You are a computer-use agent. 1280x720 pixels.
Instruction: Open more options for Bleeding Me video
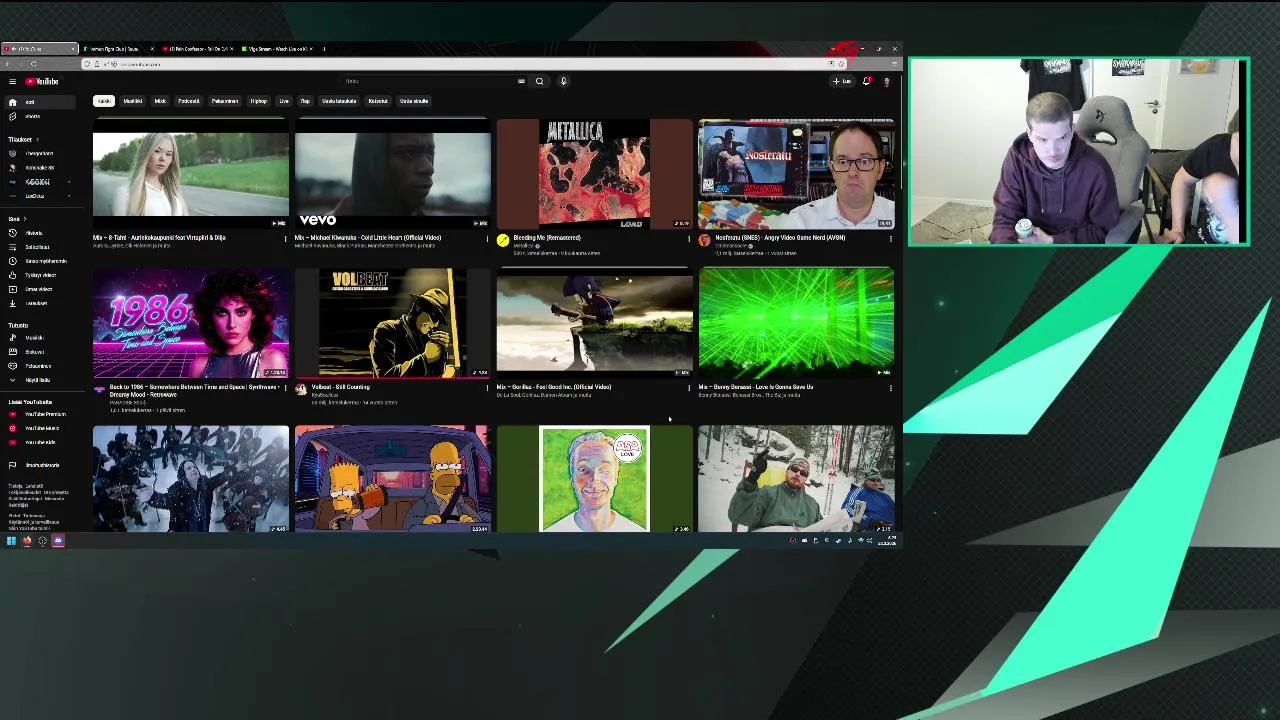pos(689,239)
